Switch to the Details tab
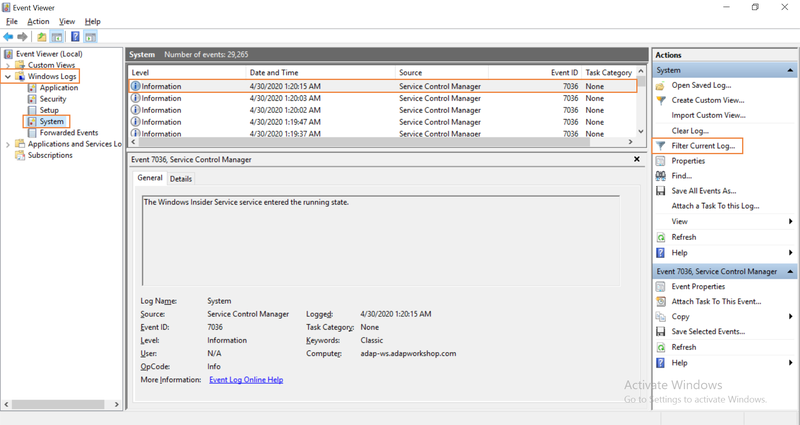This screenshot has height=425, width=800. pos(181,179)
